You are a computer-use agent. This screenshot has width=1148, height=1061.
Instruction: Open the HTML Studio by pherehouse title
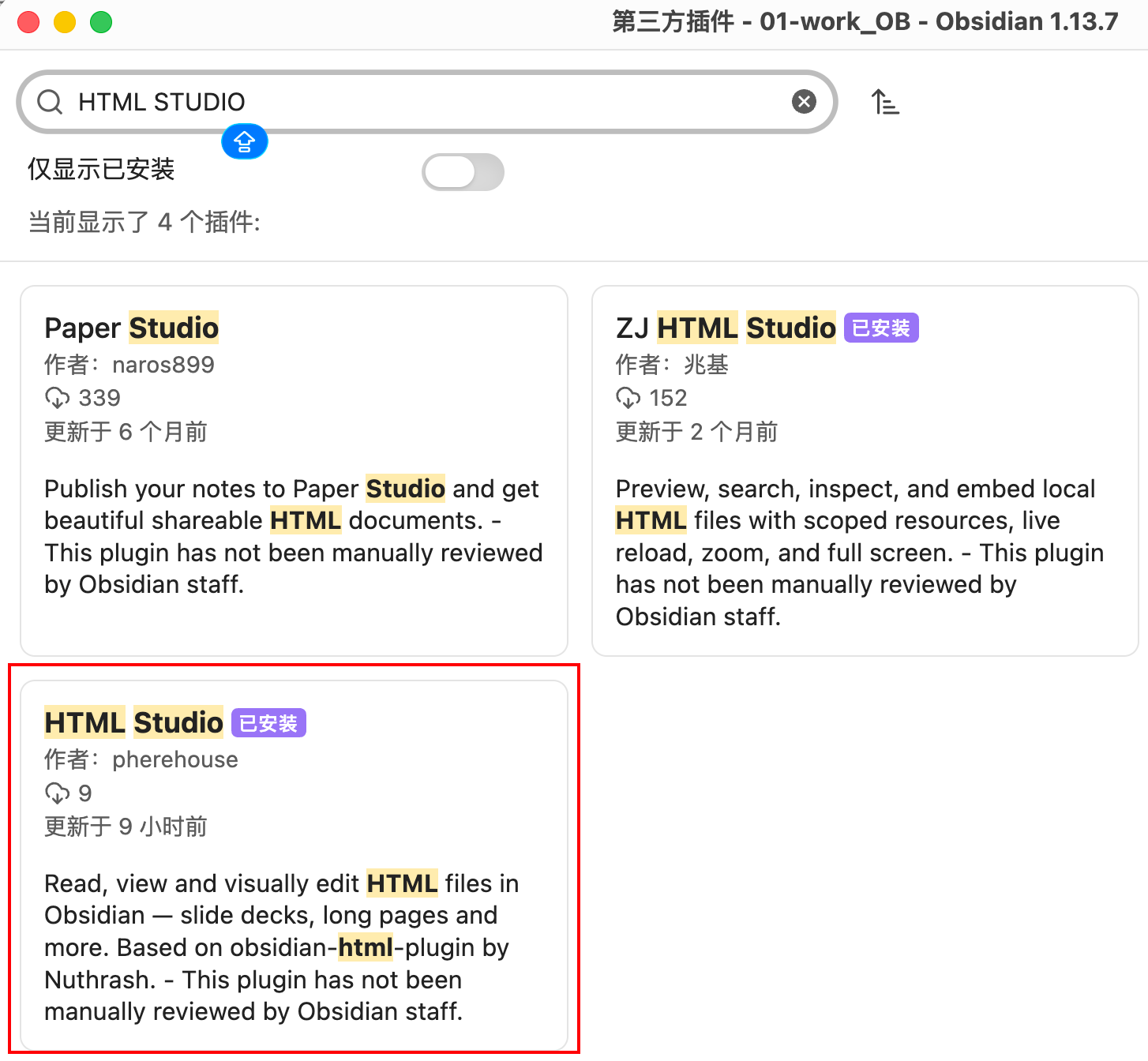pyautogui.click(x=133, y=722)
